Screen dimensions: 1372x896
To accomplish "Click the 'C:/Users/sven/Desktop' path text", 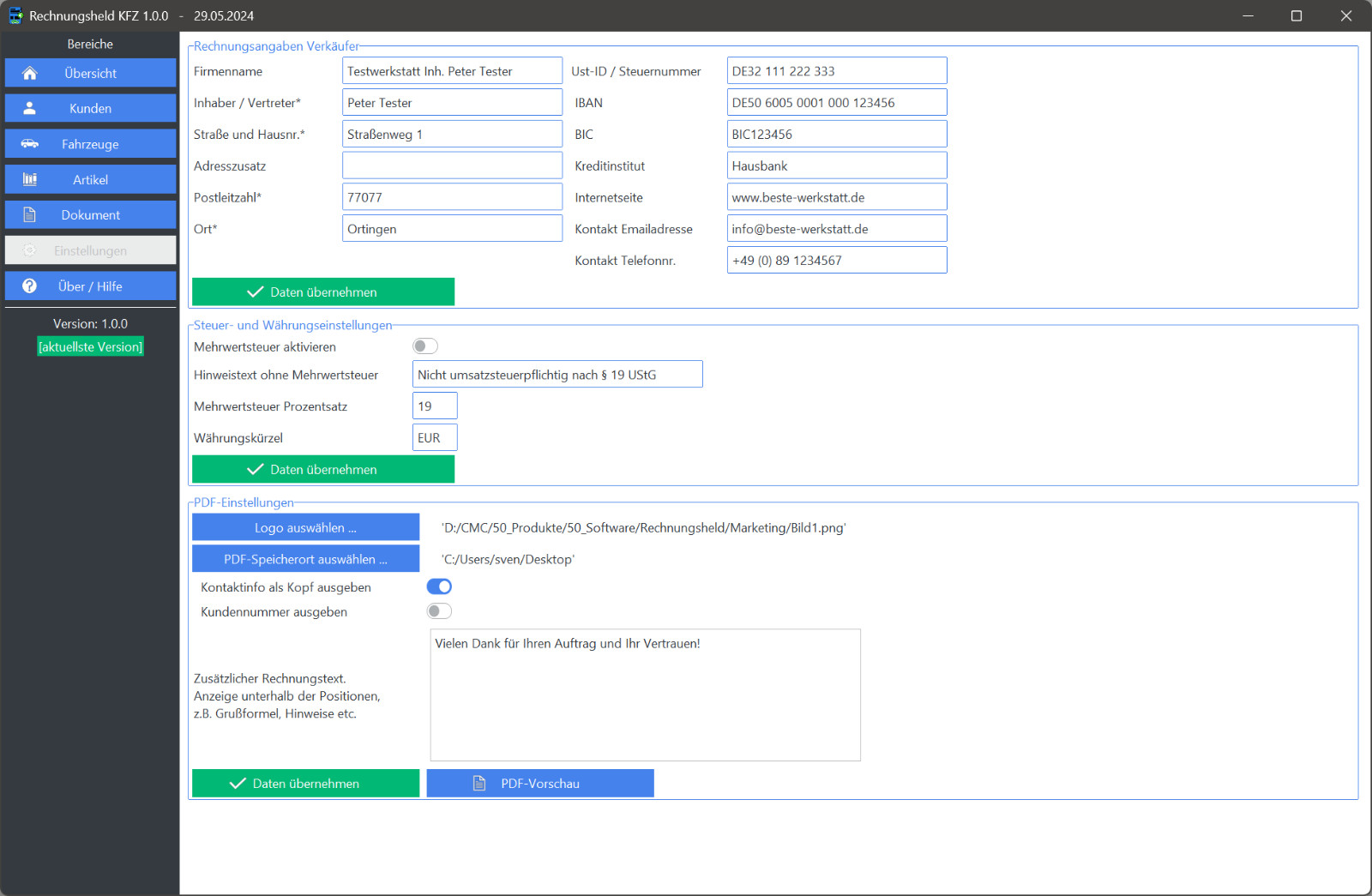I will (508, 559).
